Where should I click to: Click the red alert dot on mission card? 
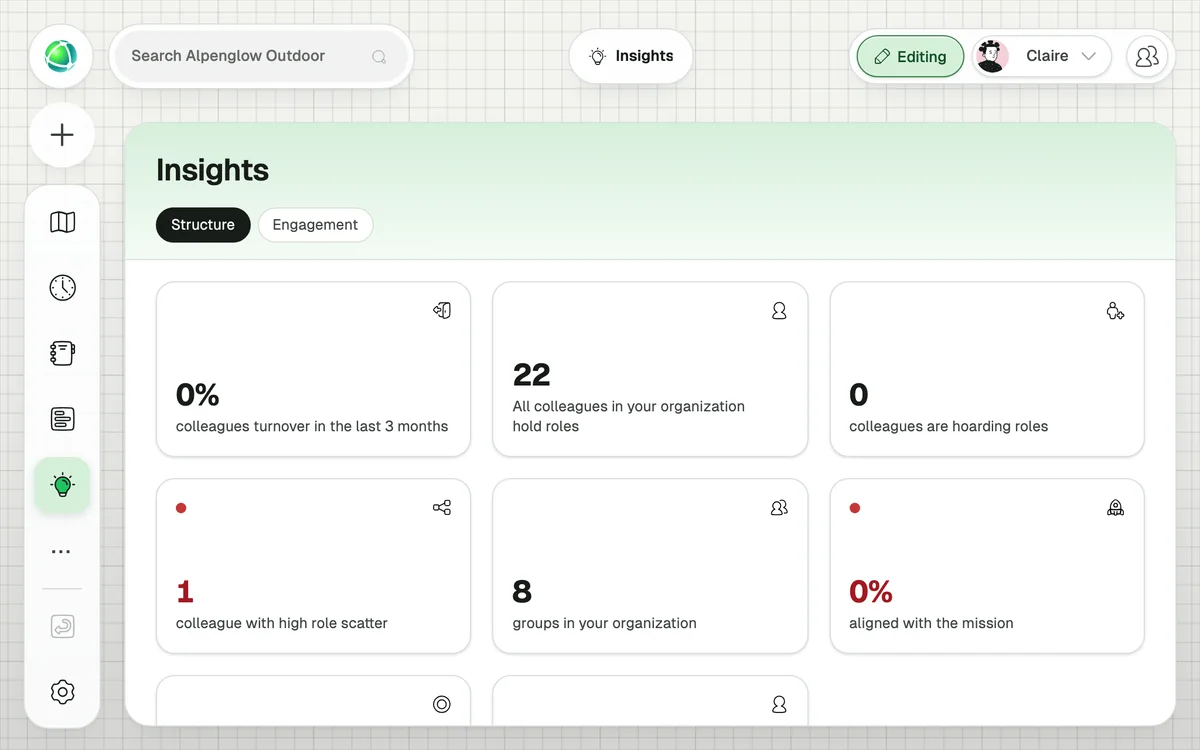[x=855, y=508]
